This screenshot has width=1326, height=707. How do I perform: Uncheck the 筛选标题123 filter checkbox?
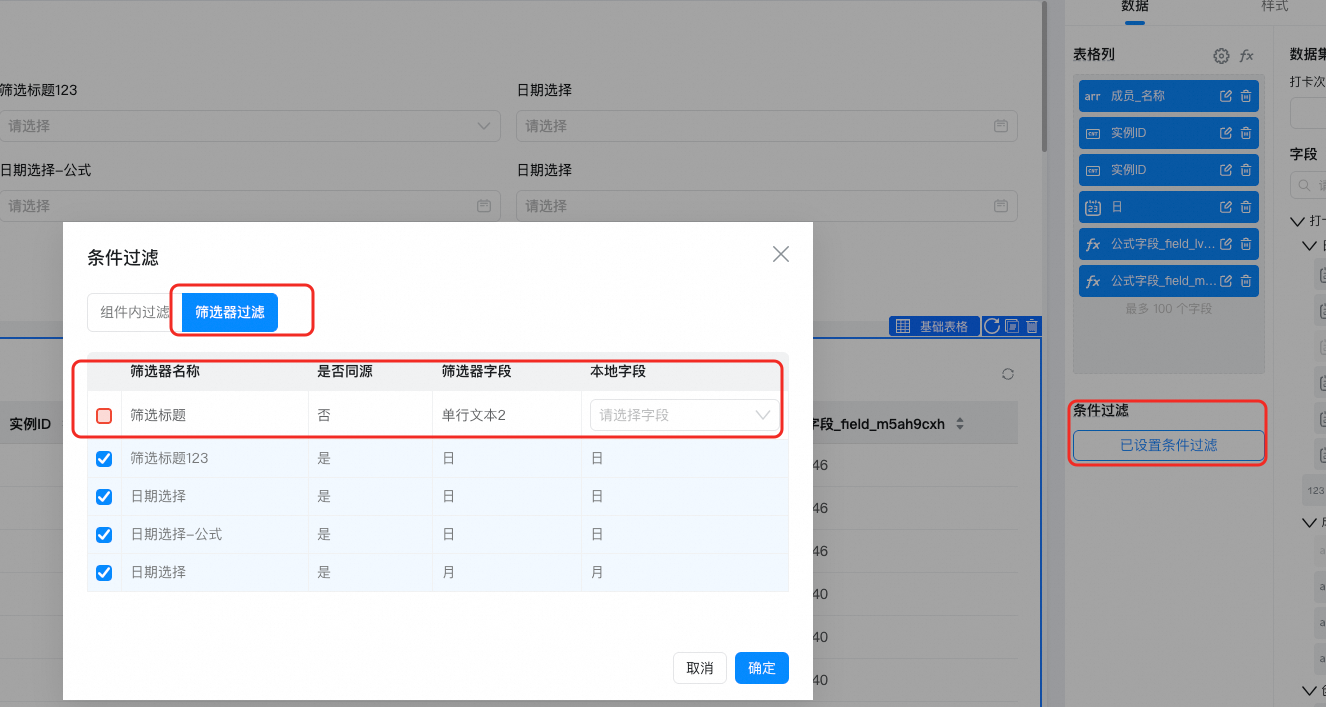point(104,459)
